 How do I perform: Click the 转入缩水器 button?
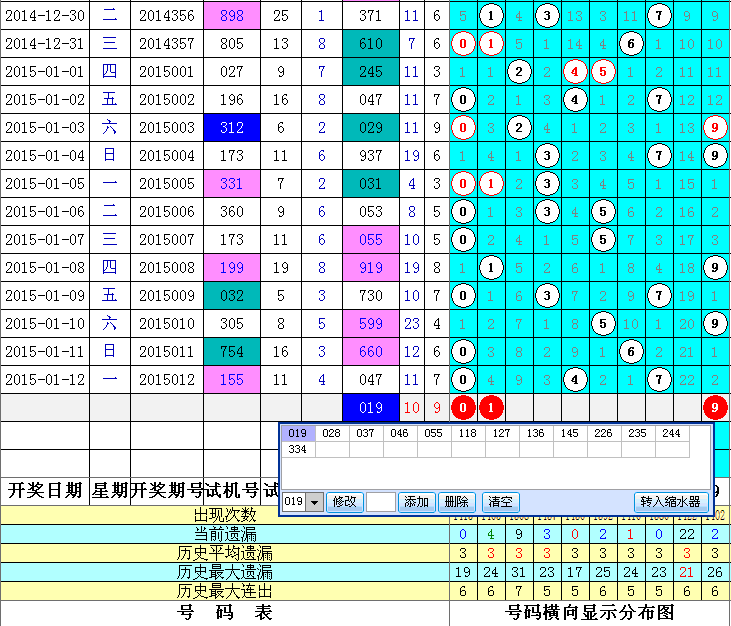671,502
